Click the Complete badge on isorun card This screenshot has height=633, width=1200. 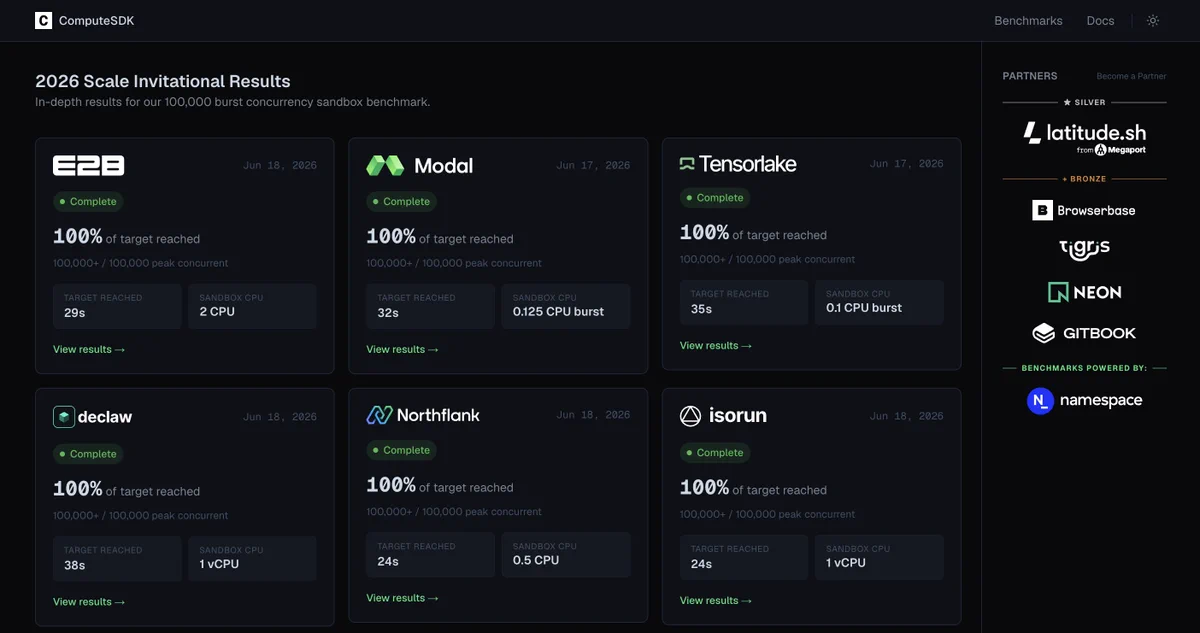(x=715, y=453)
